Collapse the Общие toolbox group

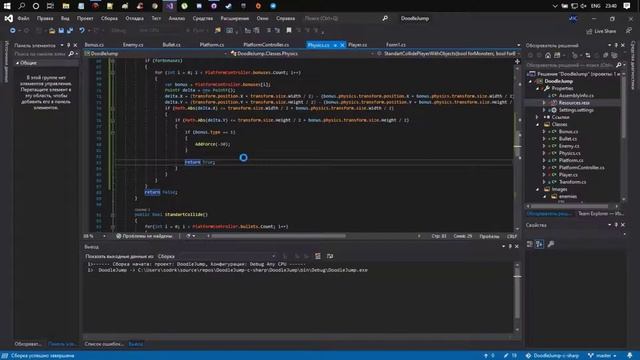pyautogui.click(x=18, y=63)
